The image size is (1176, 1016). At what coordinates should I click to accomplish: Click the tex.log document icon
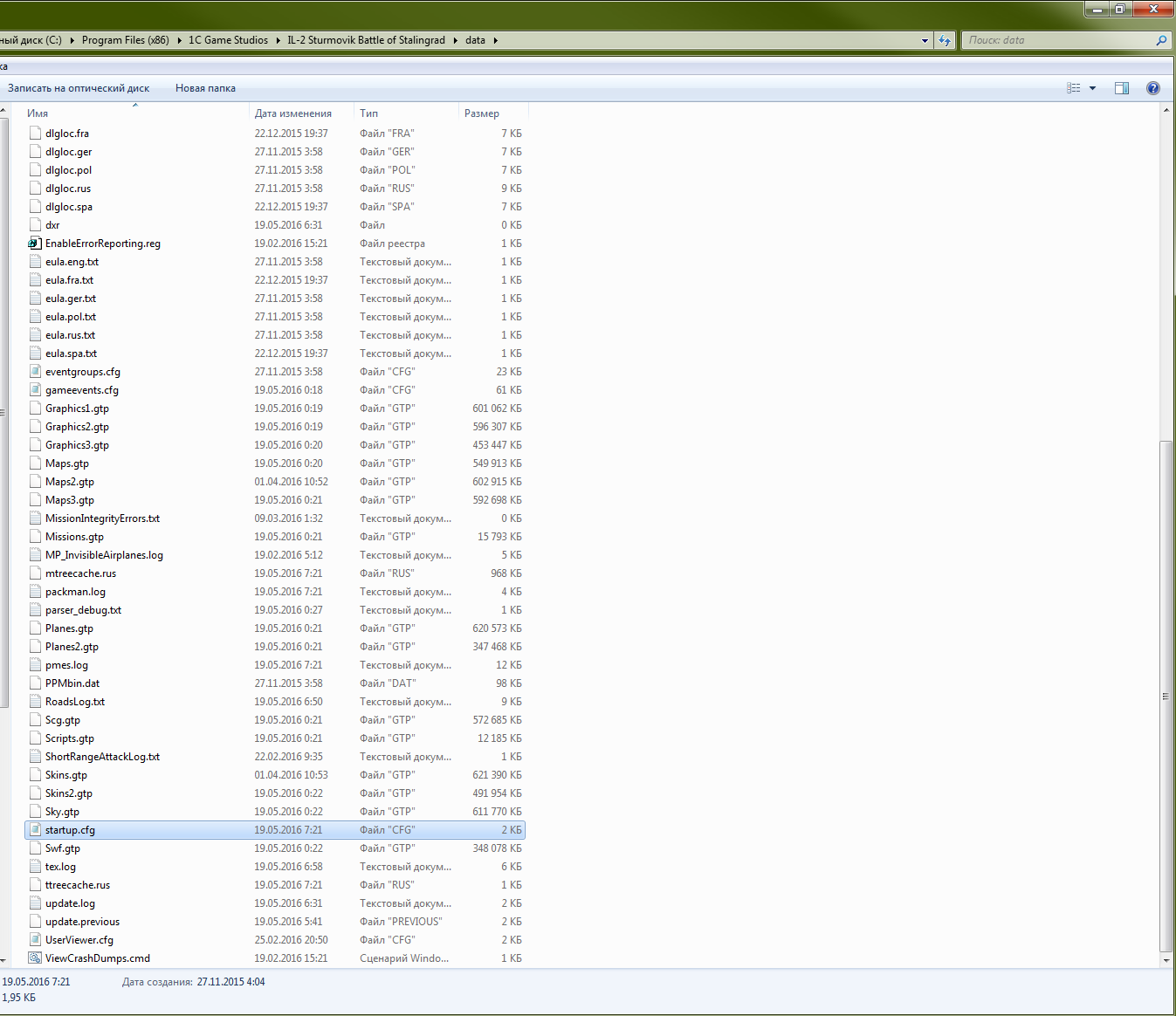(35, 867)
